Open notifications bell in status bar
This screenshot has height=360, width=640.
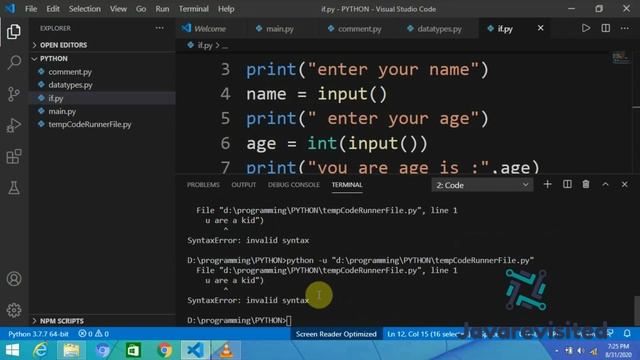pos(627,334)
